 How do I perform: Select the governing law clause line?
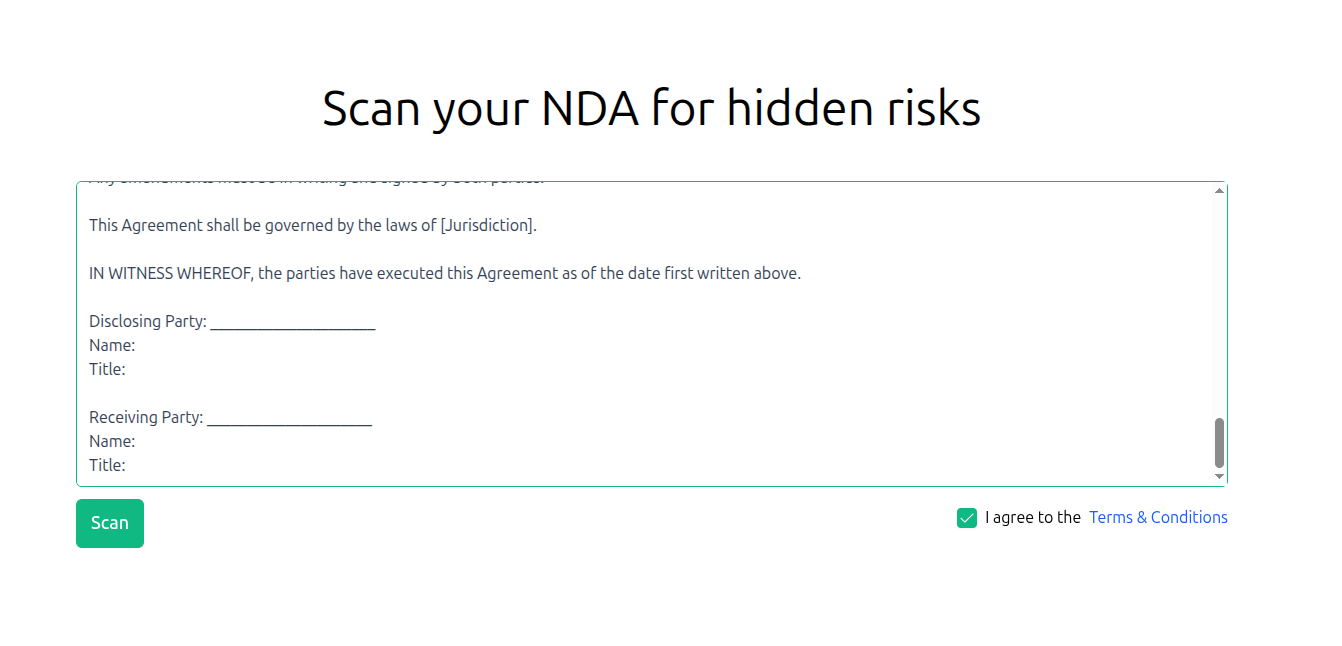pyautogui.click(x=312, y=224)
